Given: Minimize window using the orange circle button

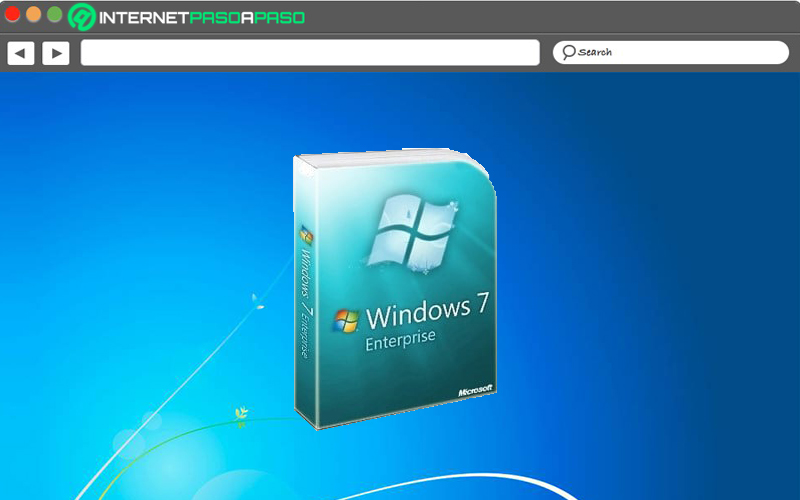Looking at the screenshot, I should point(33,14).
